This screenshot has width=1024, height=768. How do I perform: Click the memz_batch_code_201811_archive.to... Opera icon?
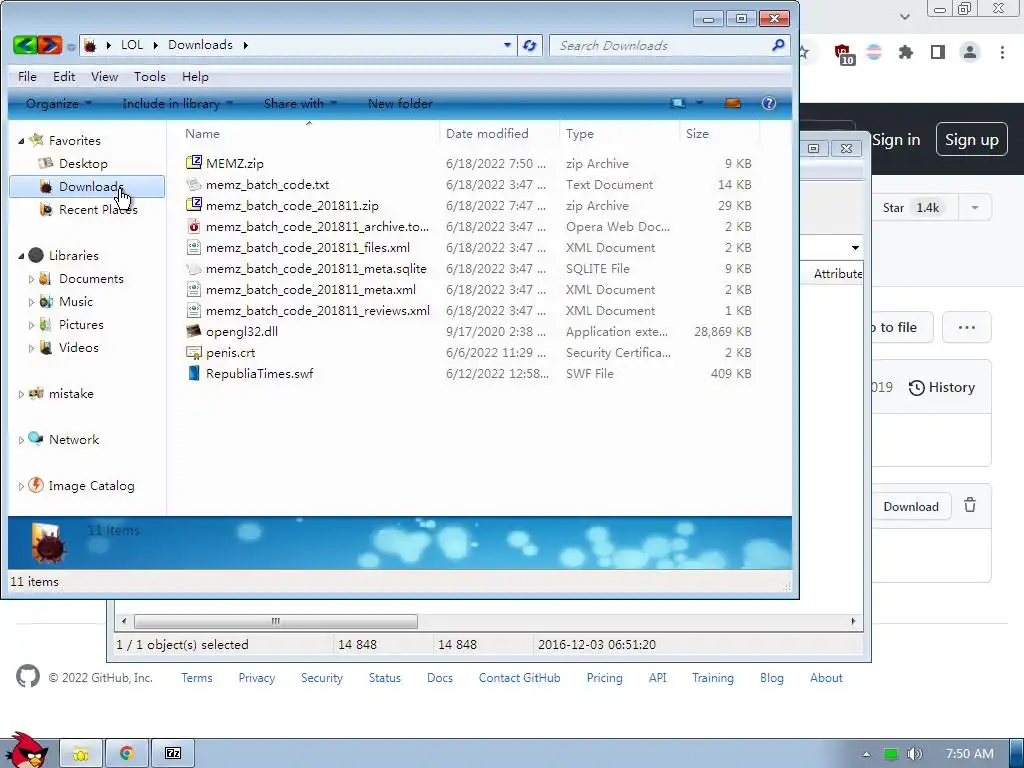pyautogui.click(x=193, y=227)
